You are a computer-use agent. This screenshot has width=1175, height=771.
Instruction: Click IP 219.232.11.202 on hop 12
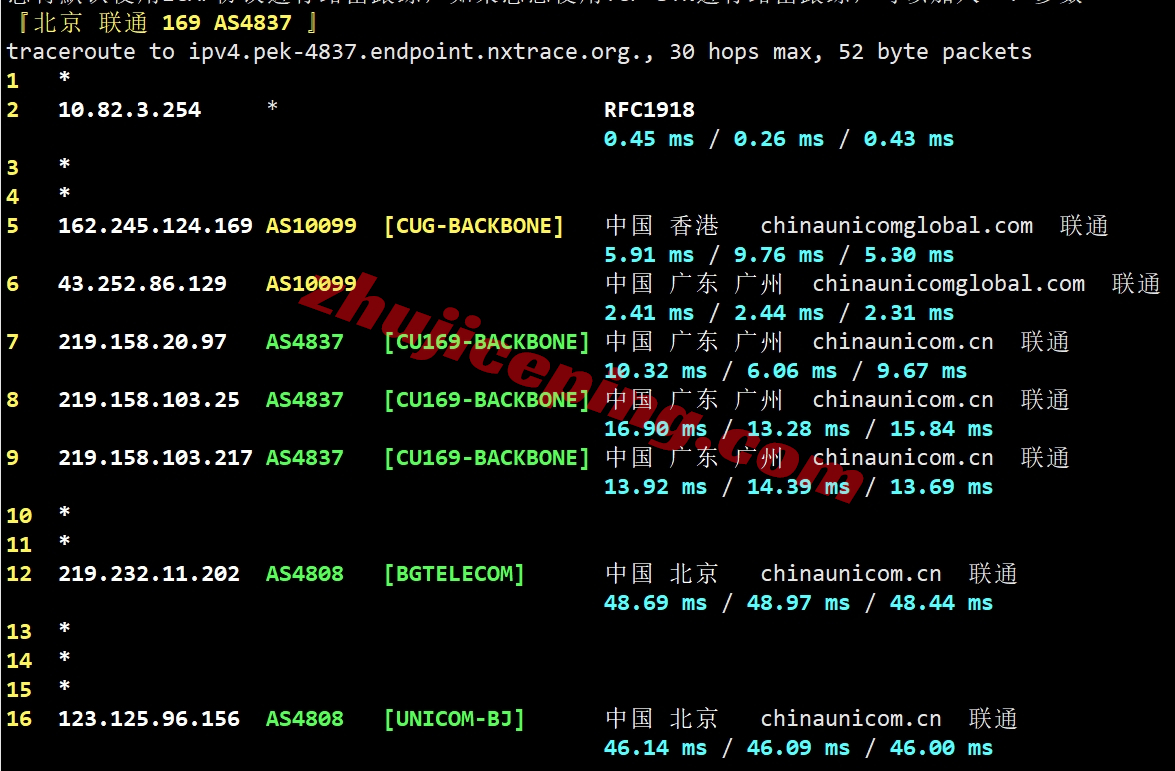(x=149, y=574)
